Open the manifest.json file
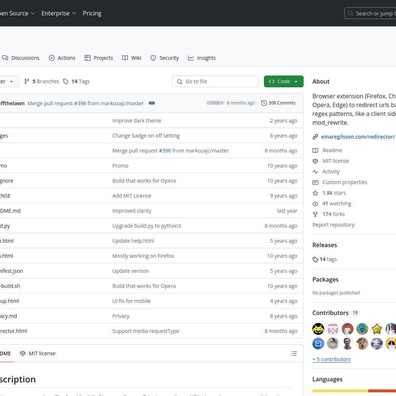 tap(12, 271)
